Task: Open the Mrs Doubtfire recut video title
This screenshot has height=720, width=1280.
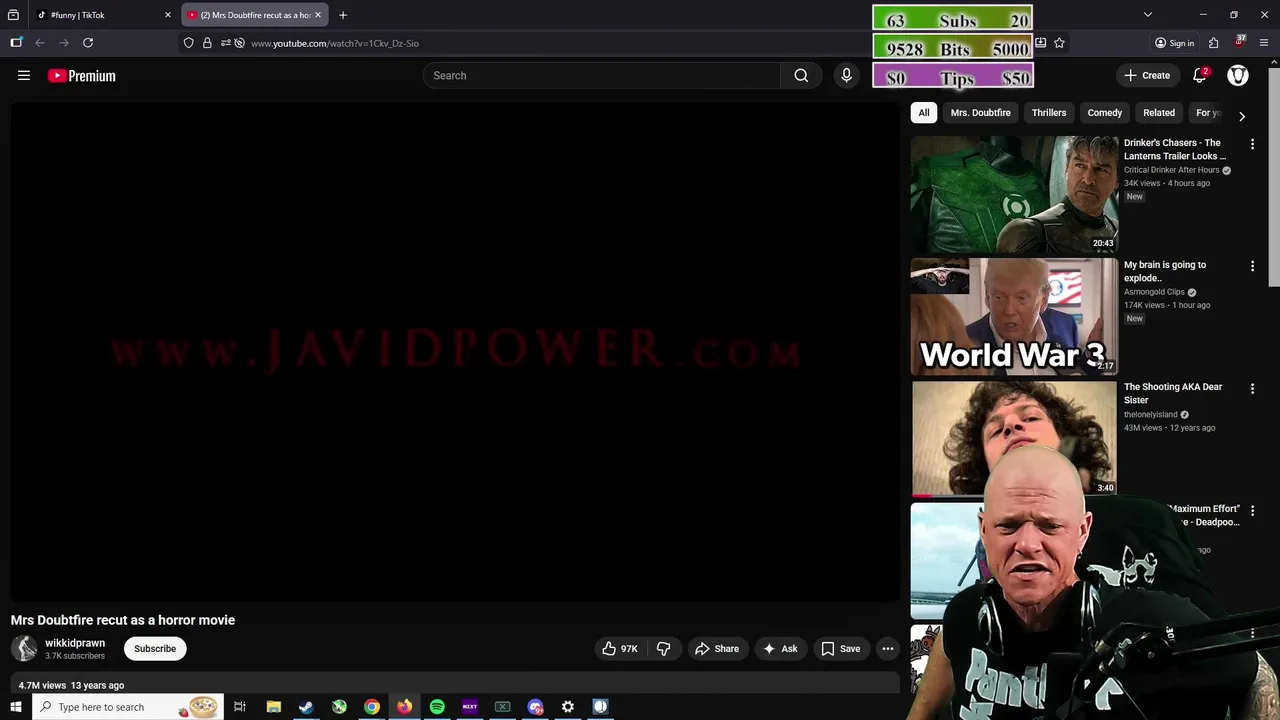Action: [123, 620]
